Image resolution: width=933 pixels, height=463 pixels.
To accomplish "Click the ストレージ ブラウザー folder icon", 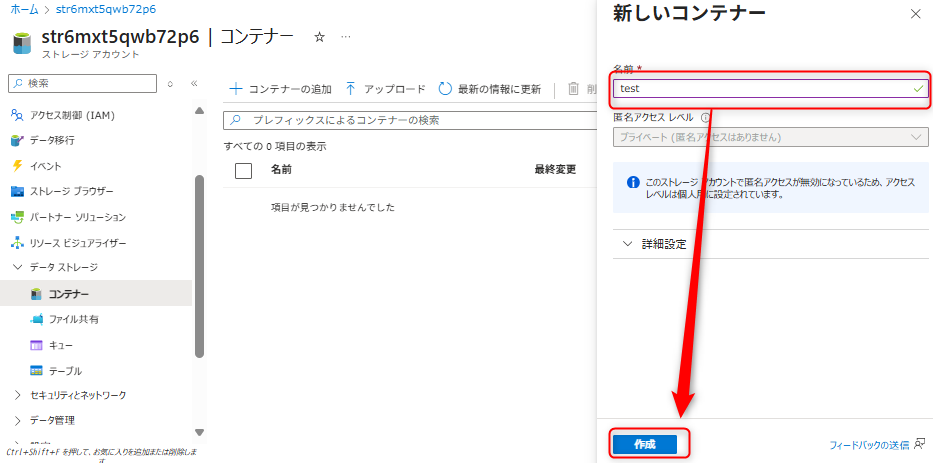I will coord(18,192).
